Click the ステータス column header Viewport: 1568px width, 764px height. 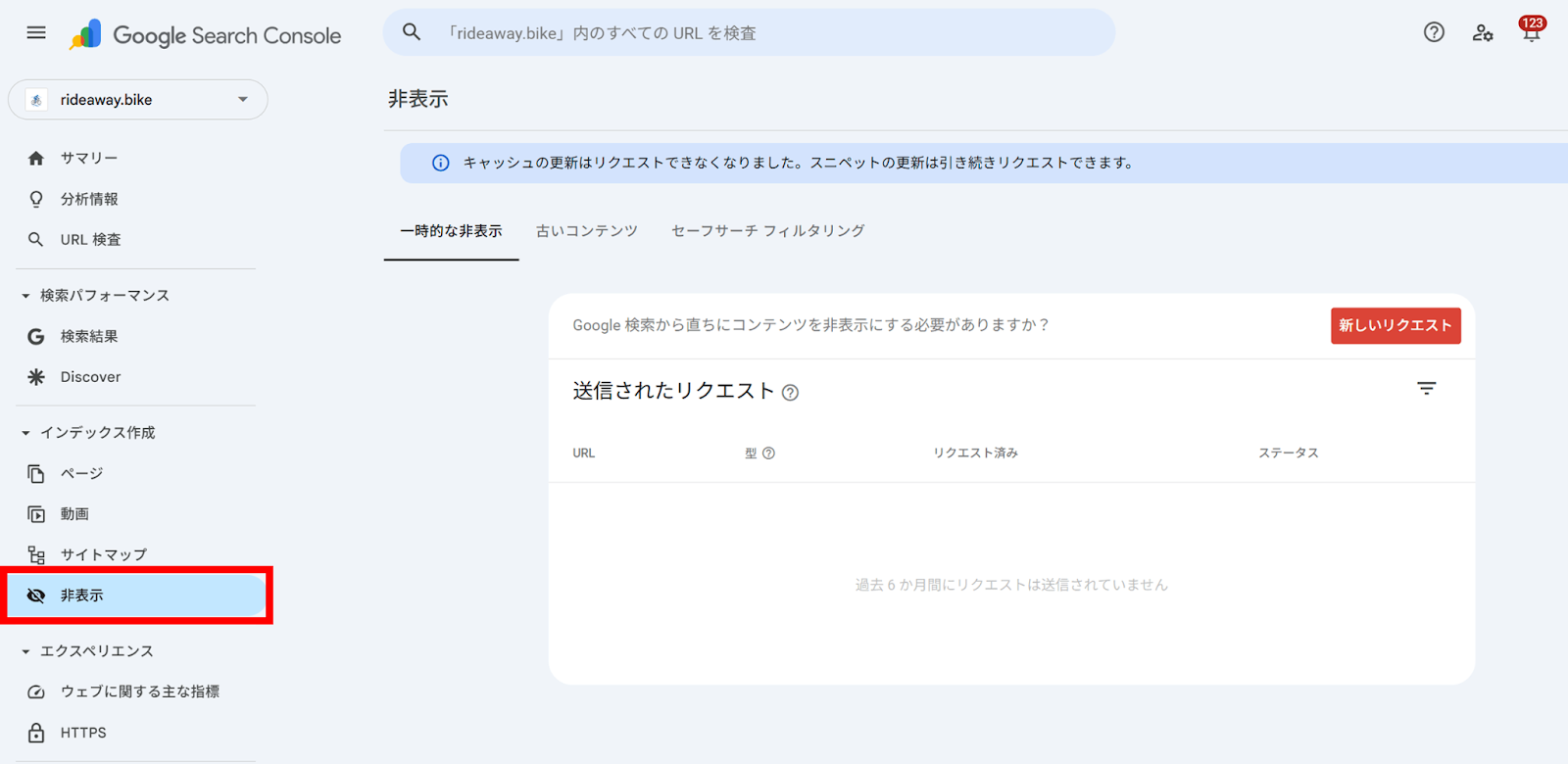(x=1289, y=454)
